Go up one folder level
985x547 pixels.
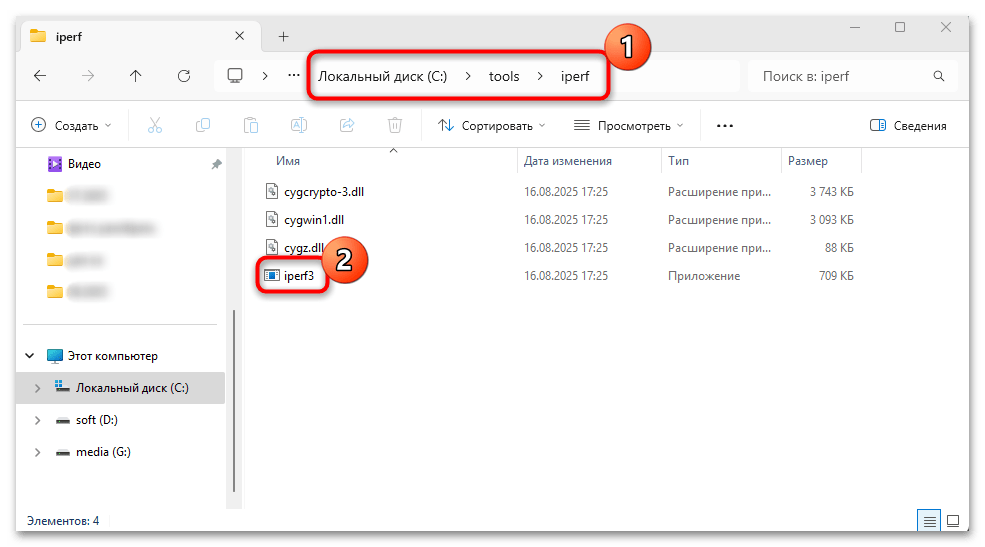[x=136, y=76]
